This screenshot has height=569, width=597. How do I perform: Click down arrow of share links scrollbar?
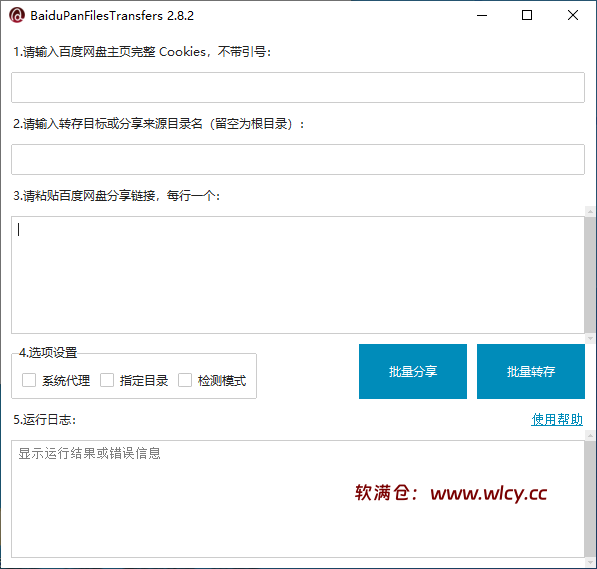590,338
